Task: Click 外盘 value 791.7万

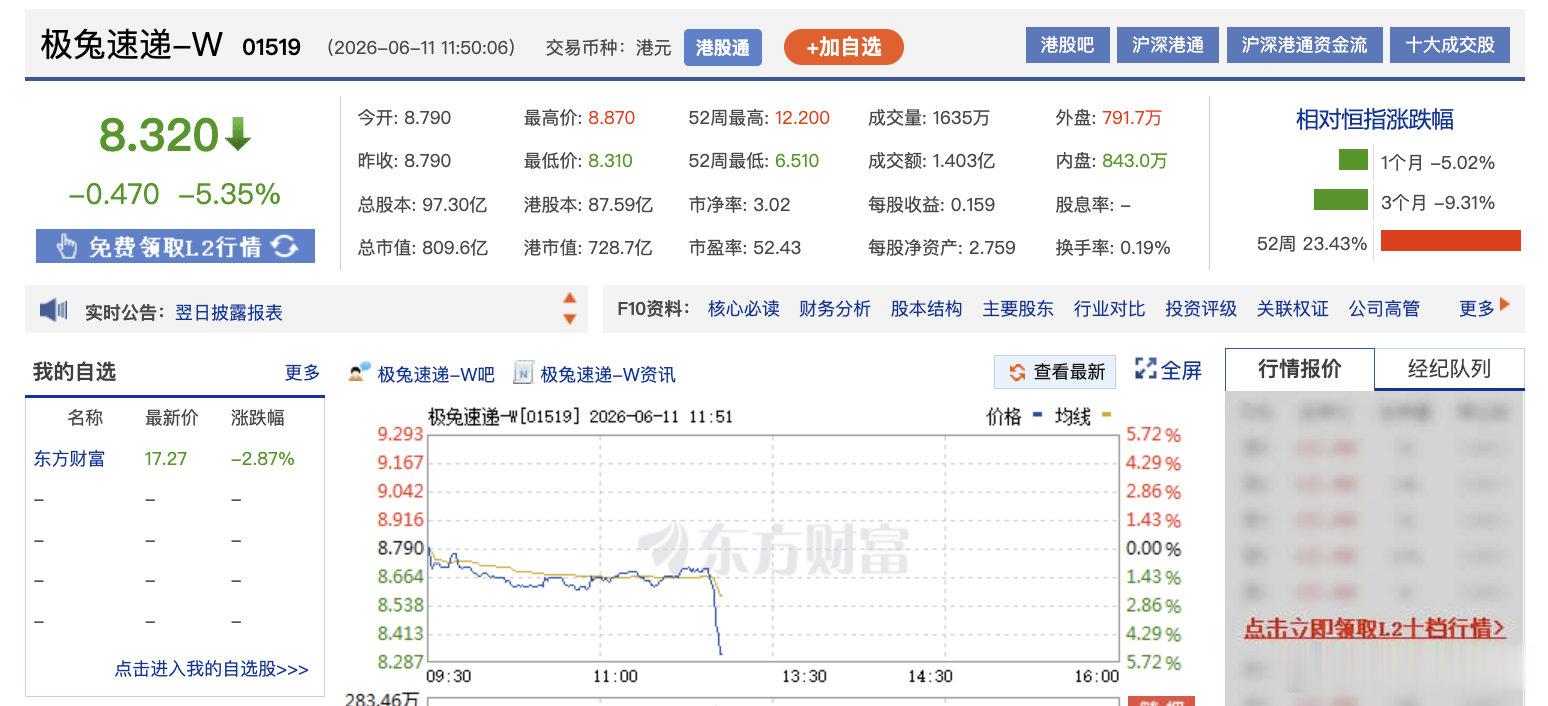Action: (x=1132, y=118)
